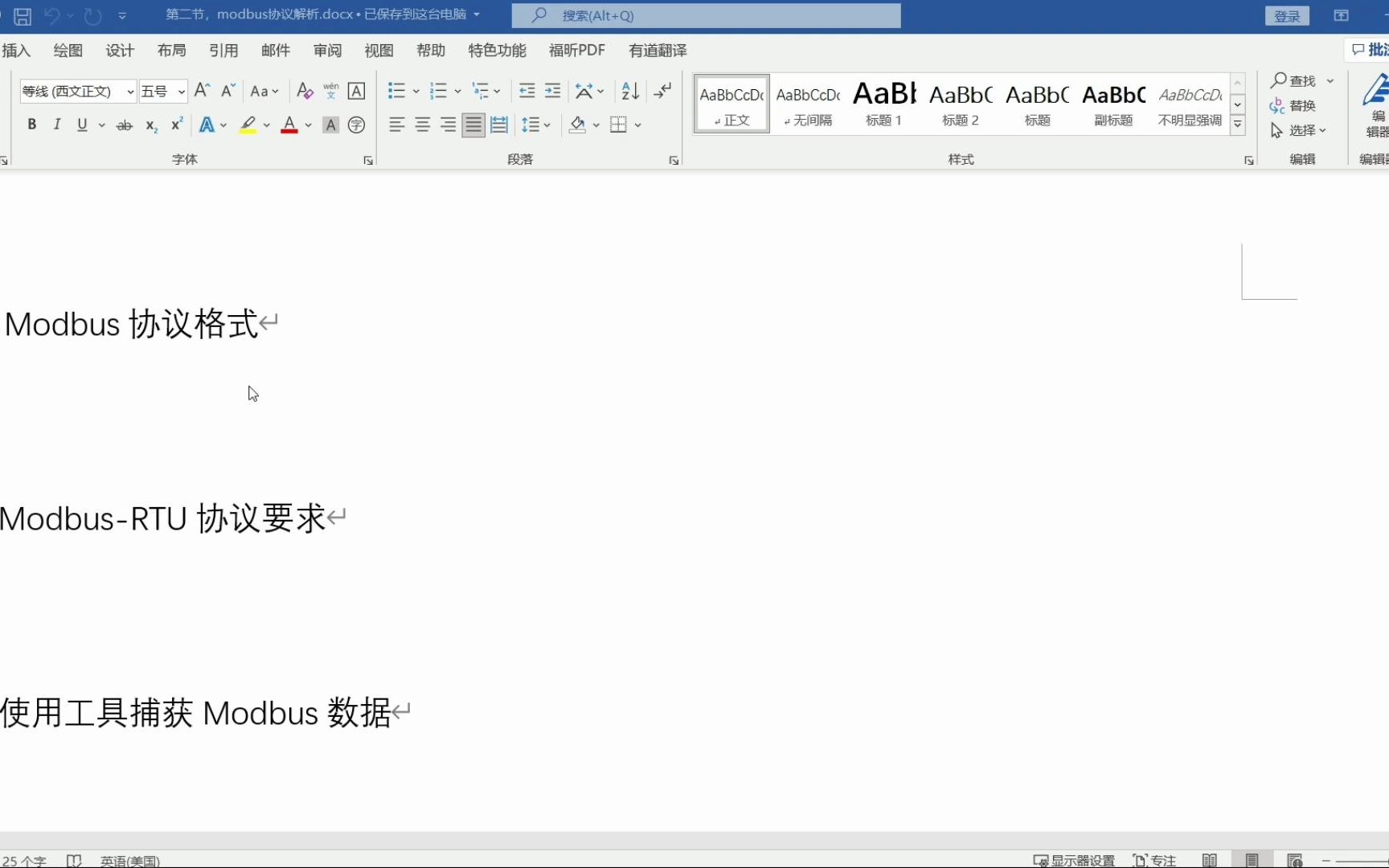This screenshot has height=868, width=1389.
Task: Center the paragraph text
Action: click(422, 125)
